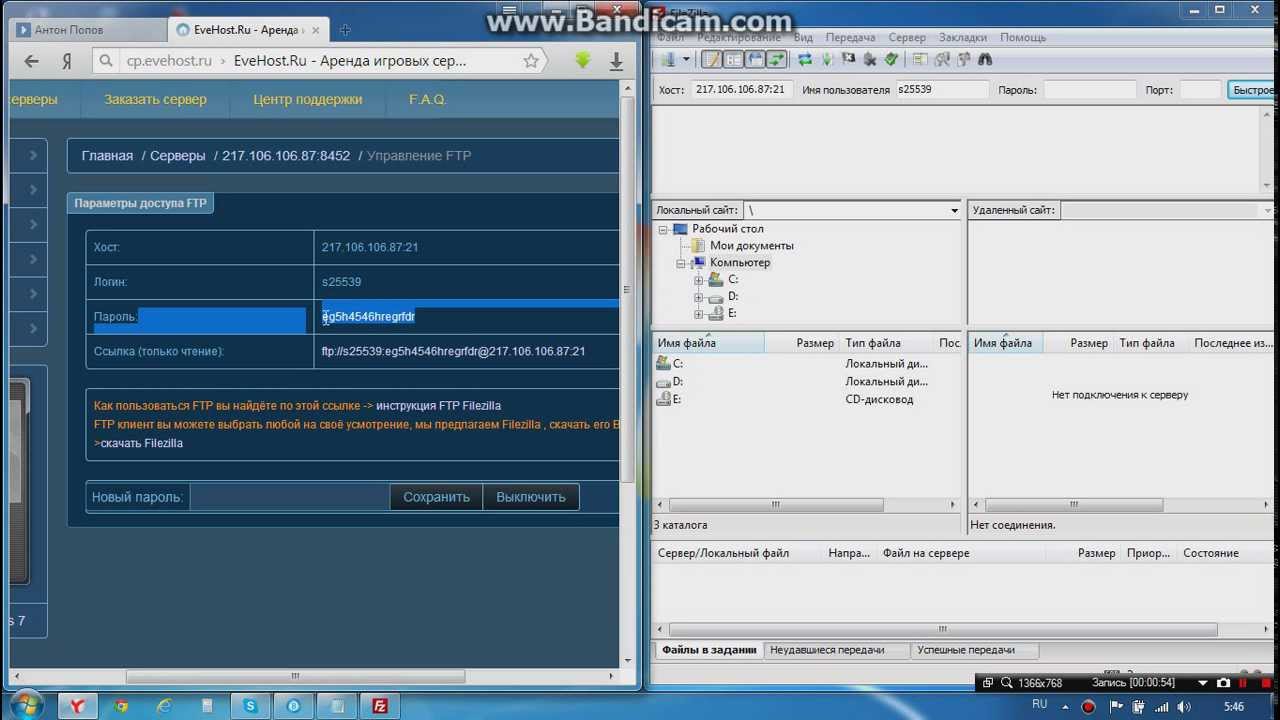The height and width of the screenshot is (720, 1280).
Task: Open FileZilla from the taskbar
Action: point(380,706)
